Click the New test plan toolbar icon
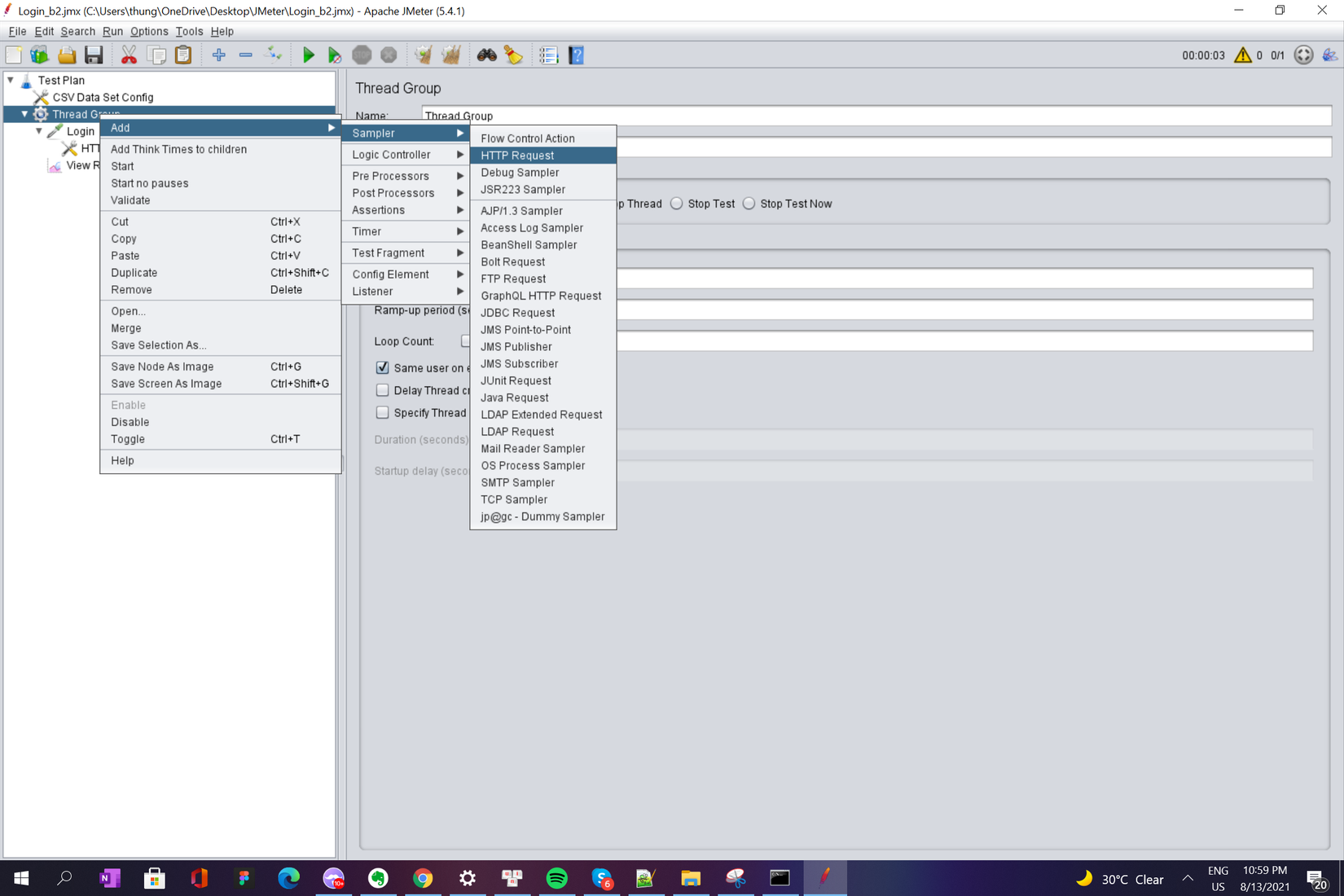1344x896 pixels. pos(14,55)
